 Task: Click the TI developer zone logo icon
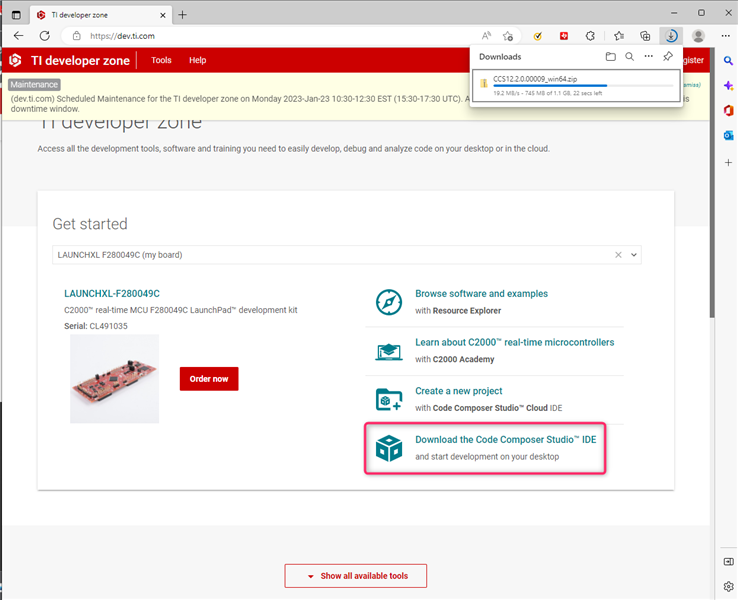tap(16, 60)
